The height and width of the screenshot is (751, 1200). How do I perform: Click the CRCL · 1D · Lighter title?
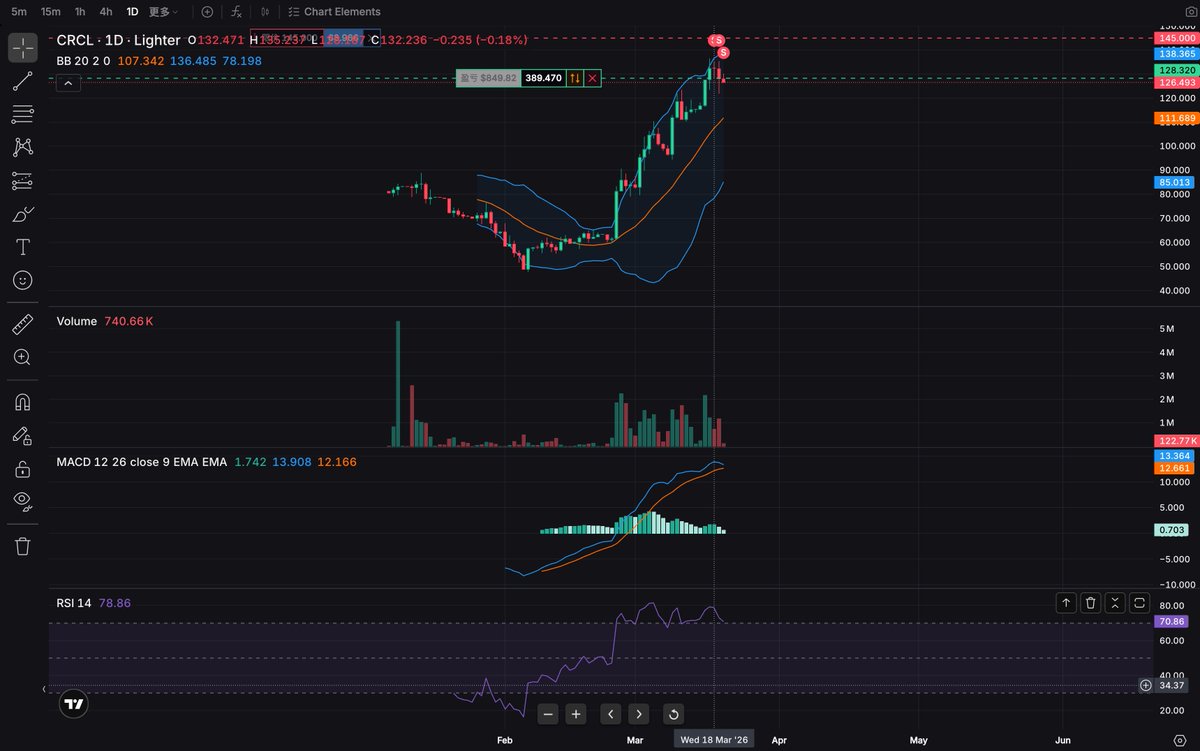point(118,40)
